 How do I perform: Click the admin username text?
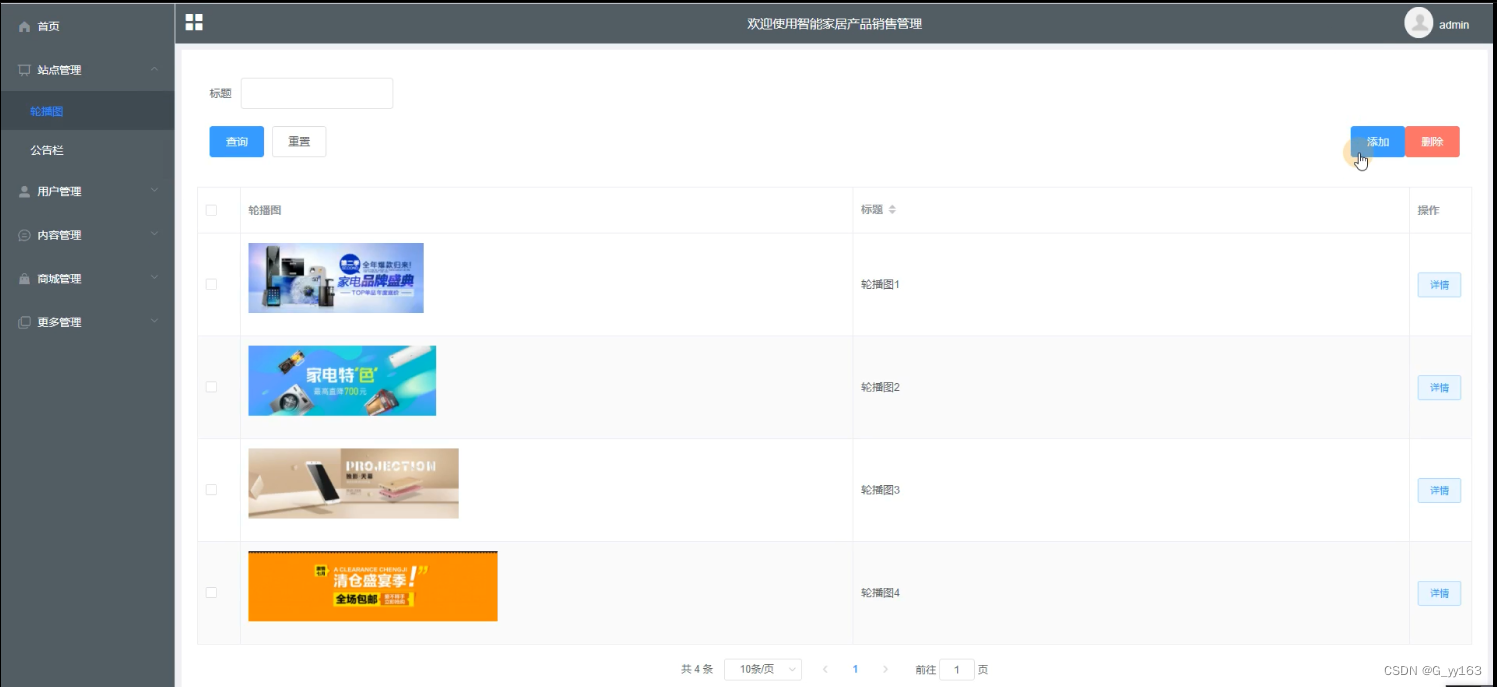(x=1454, y=25)
